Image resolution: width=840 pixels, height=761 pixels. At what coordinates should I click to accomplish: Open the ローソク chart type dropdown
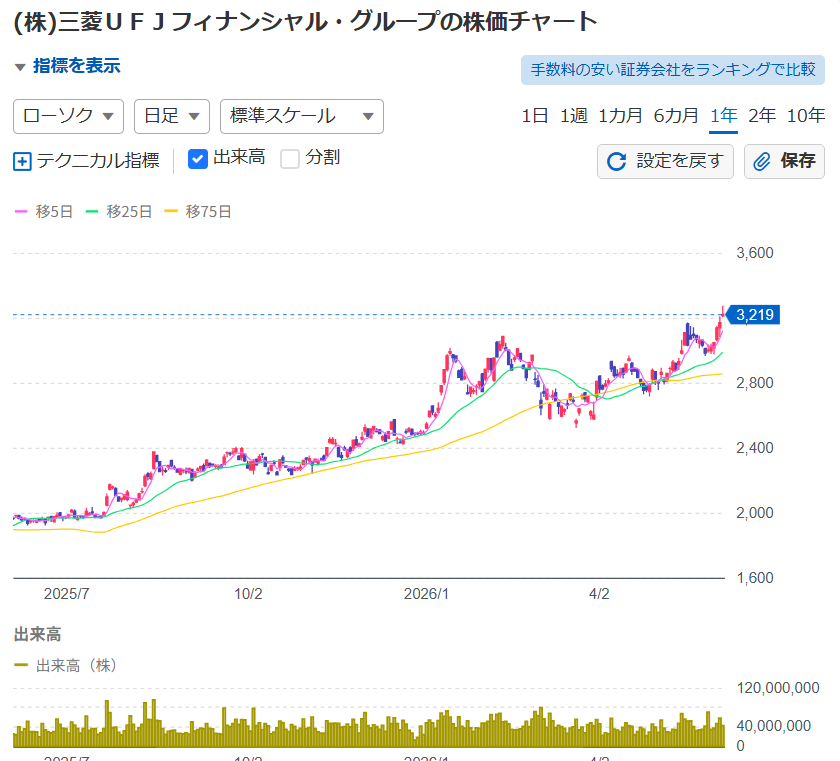point(69,116)
